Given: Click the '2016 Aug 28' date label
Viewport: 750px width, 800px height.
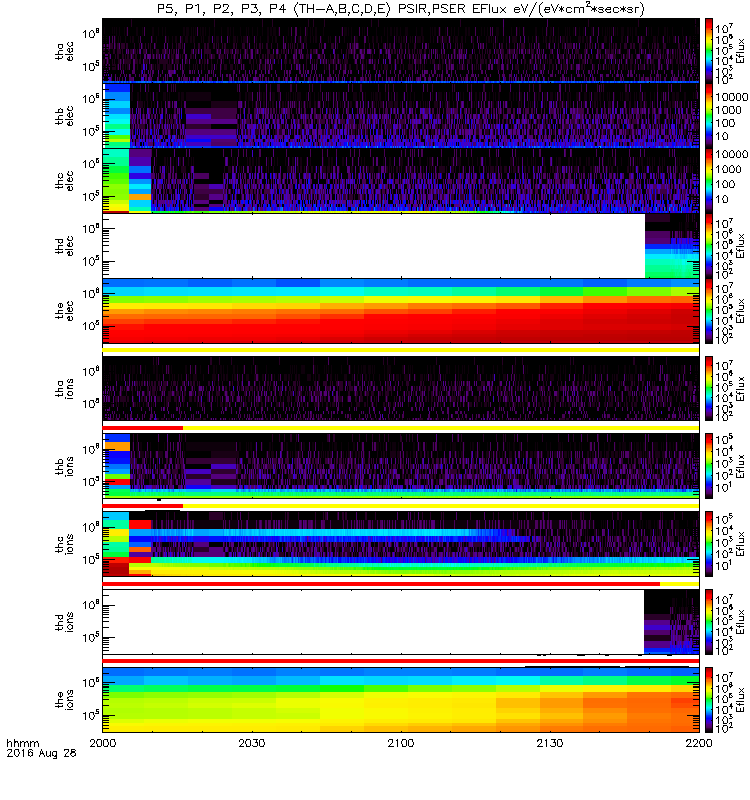Looking at the screenshot, I should (x=41, y=753).
